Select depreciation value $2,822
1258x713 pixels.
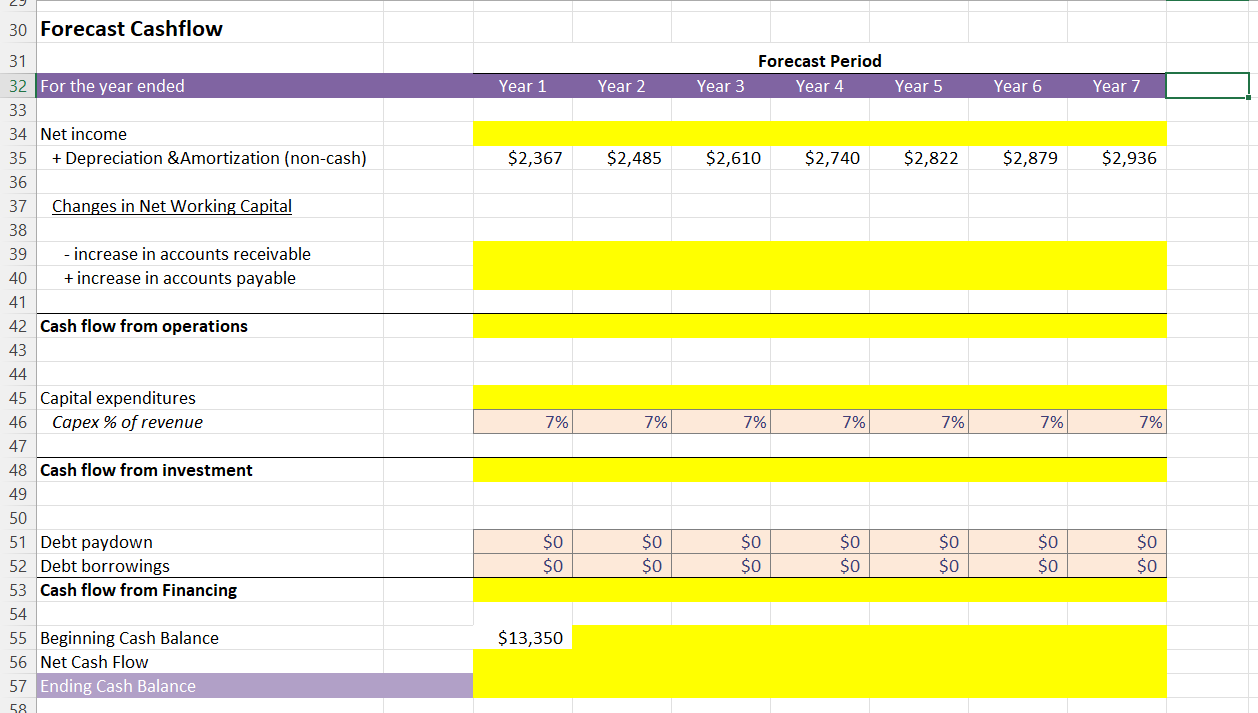click(x=918, y=158)
